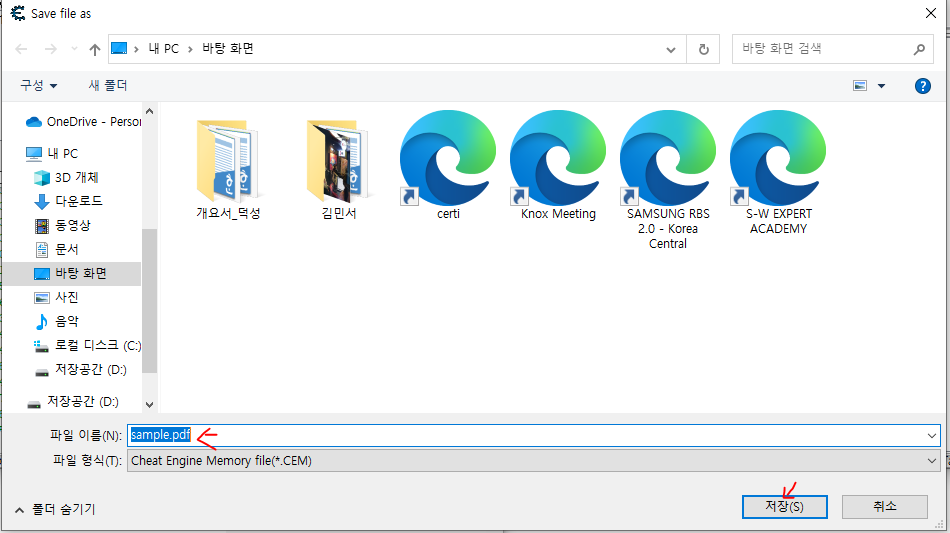Screen dimensions: 950x533
Task: Open help with the question mark icon
Action: pyautogui.click(x=922, y=86)
